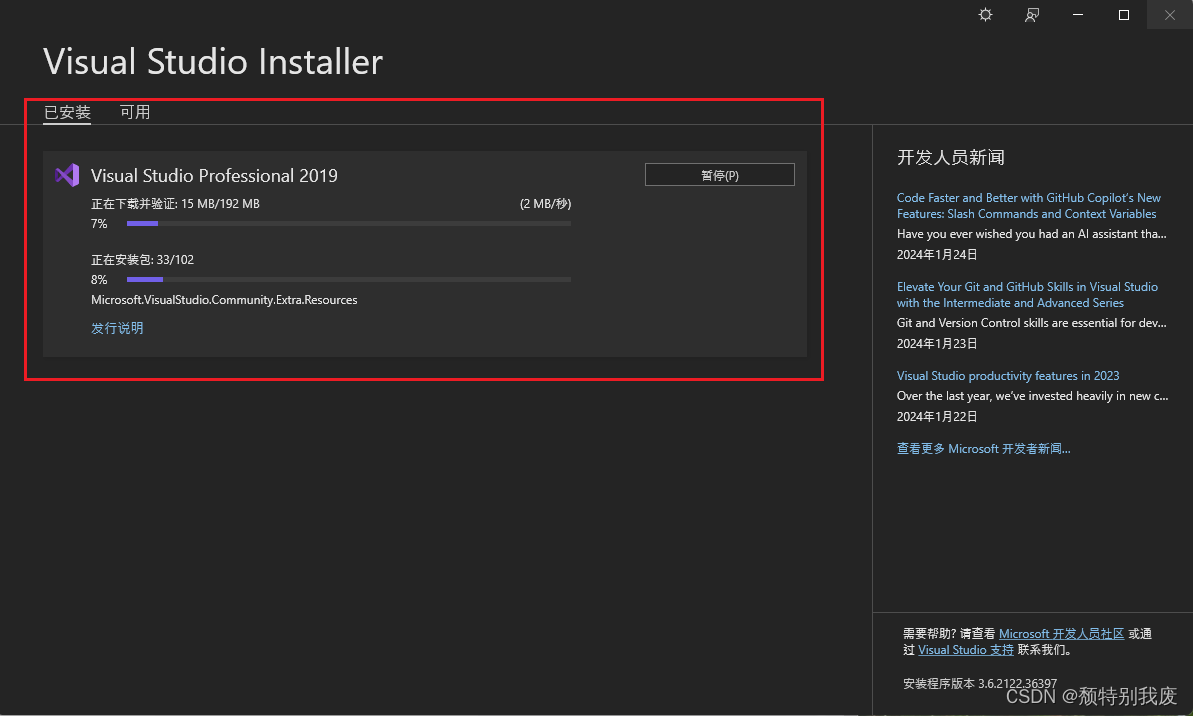Maximize the Visual Studio Installer window
This screenshot has height=716, width=1193.
tap(1124, 15)
